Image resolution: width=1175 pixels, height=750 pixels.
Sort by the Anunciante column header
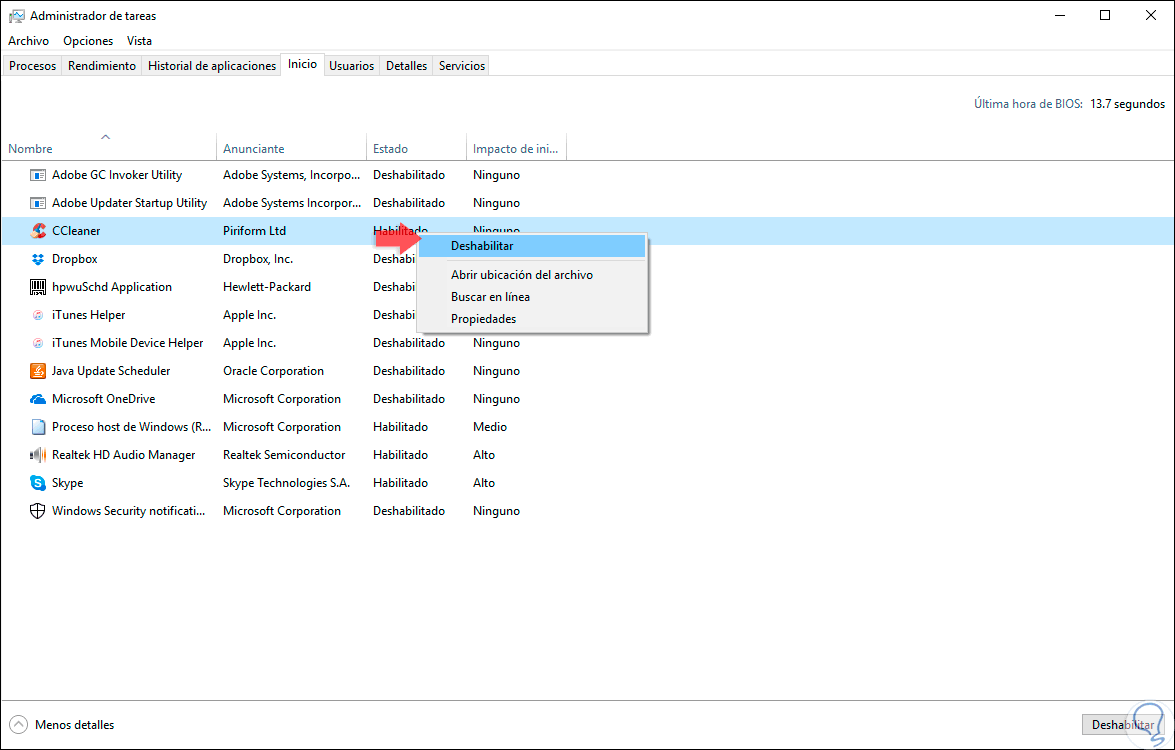click(x=292, y=148)
